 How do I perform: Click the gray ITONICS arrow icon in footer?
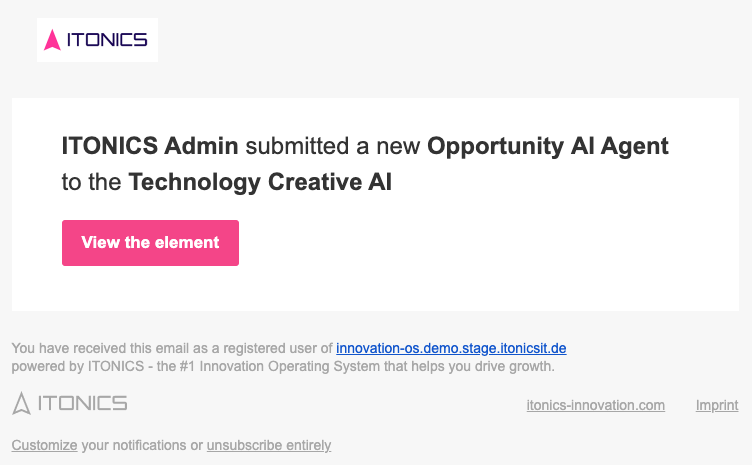pos(21,403)
